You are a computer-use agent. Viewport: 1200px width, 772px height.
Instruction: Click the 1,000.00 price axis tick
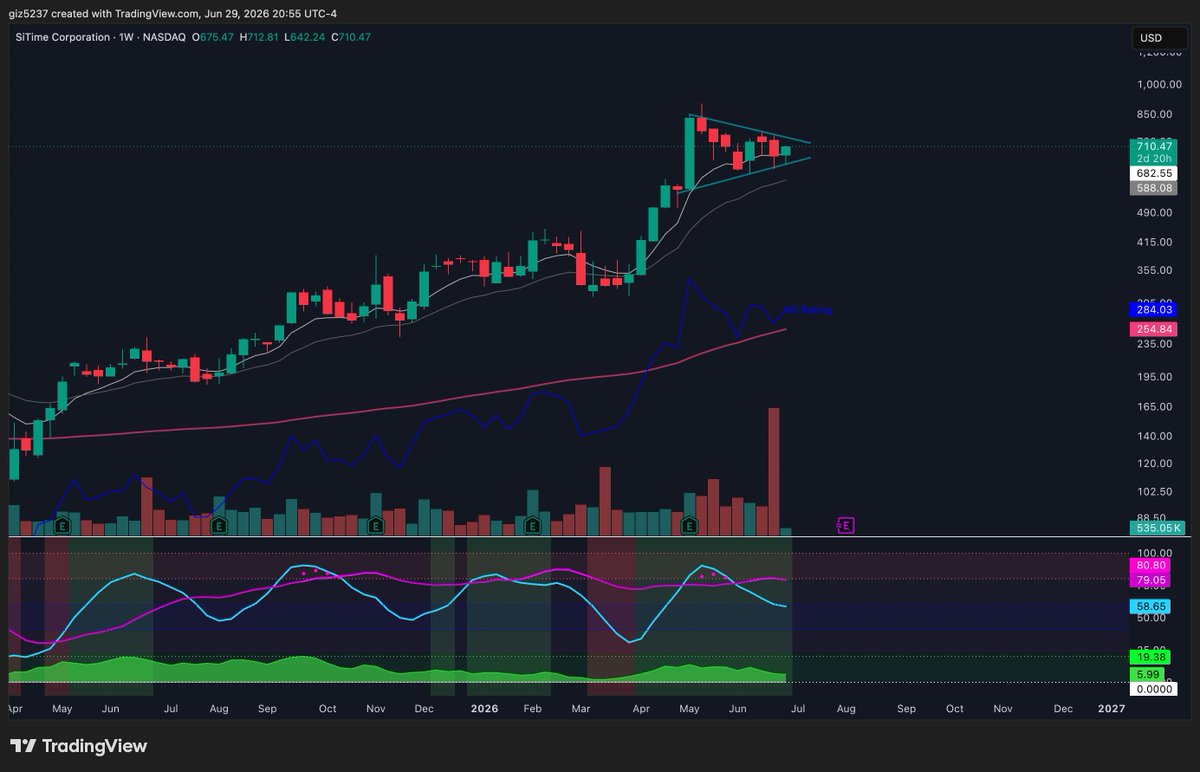coord(1158,85)
